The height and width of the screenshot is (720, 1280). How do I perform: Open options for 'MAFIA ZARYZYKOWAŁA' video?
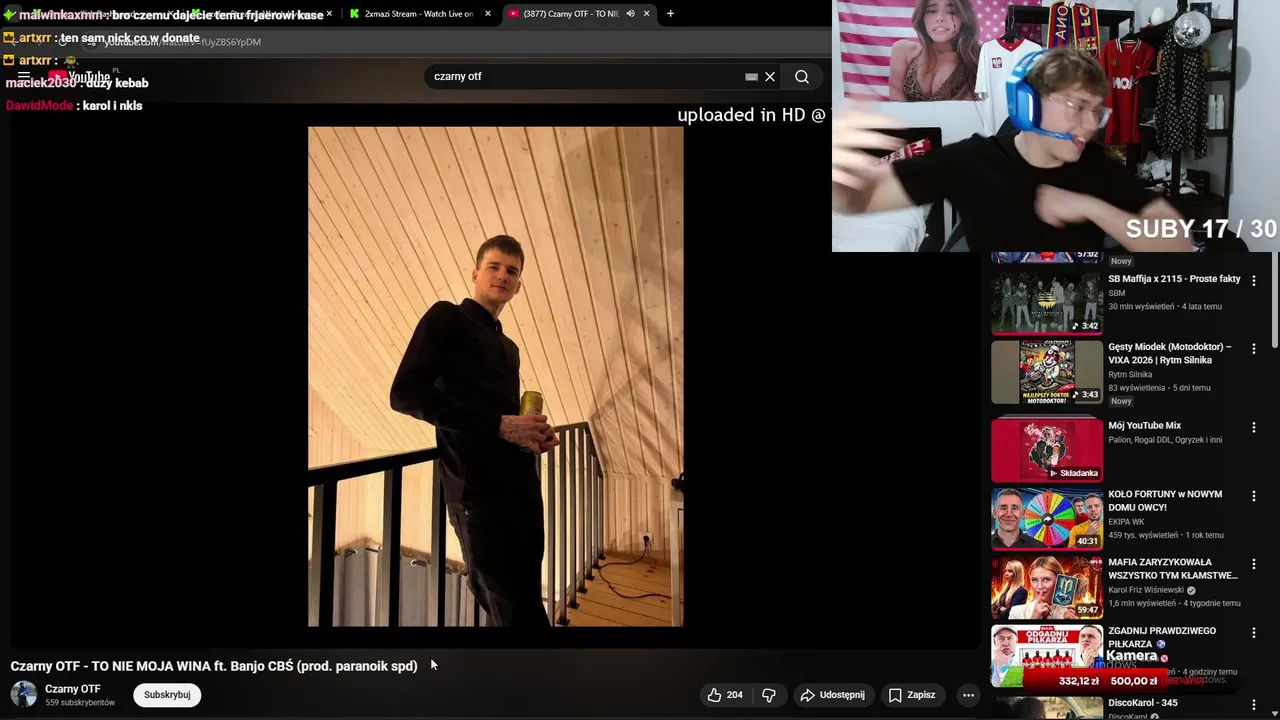click(x=1253, y=564)
